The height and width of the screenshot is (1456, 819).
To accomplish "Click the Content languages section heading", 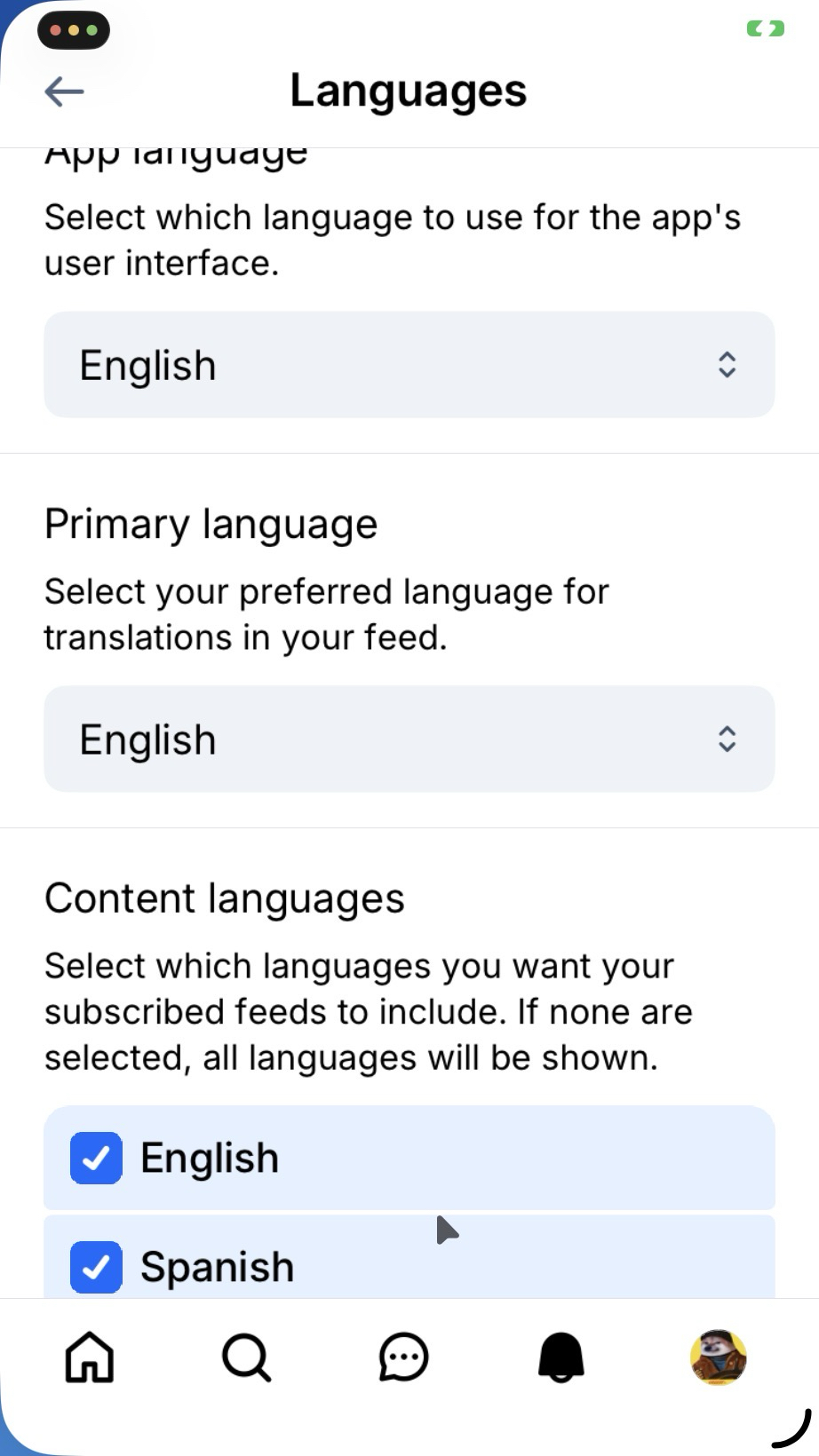I will click(225, 898).
